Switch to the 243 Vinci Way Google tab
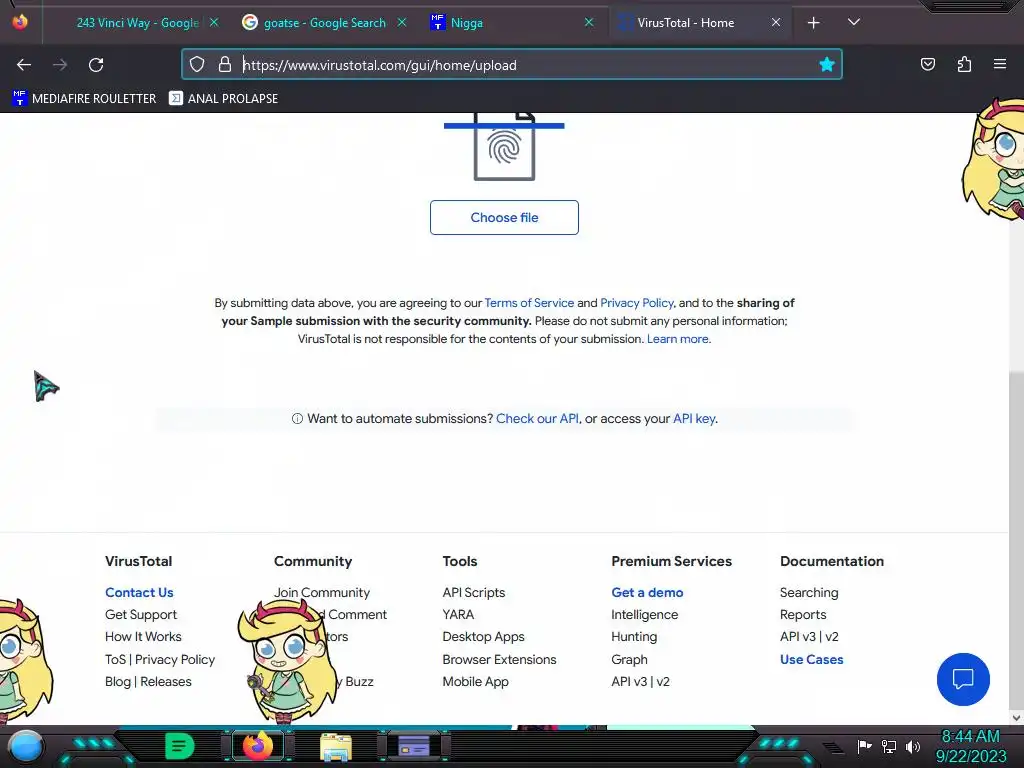The width and height of the screenshot is (1024, 768). click(137, 23)
